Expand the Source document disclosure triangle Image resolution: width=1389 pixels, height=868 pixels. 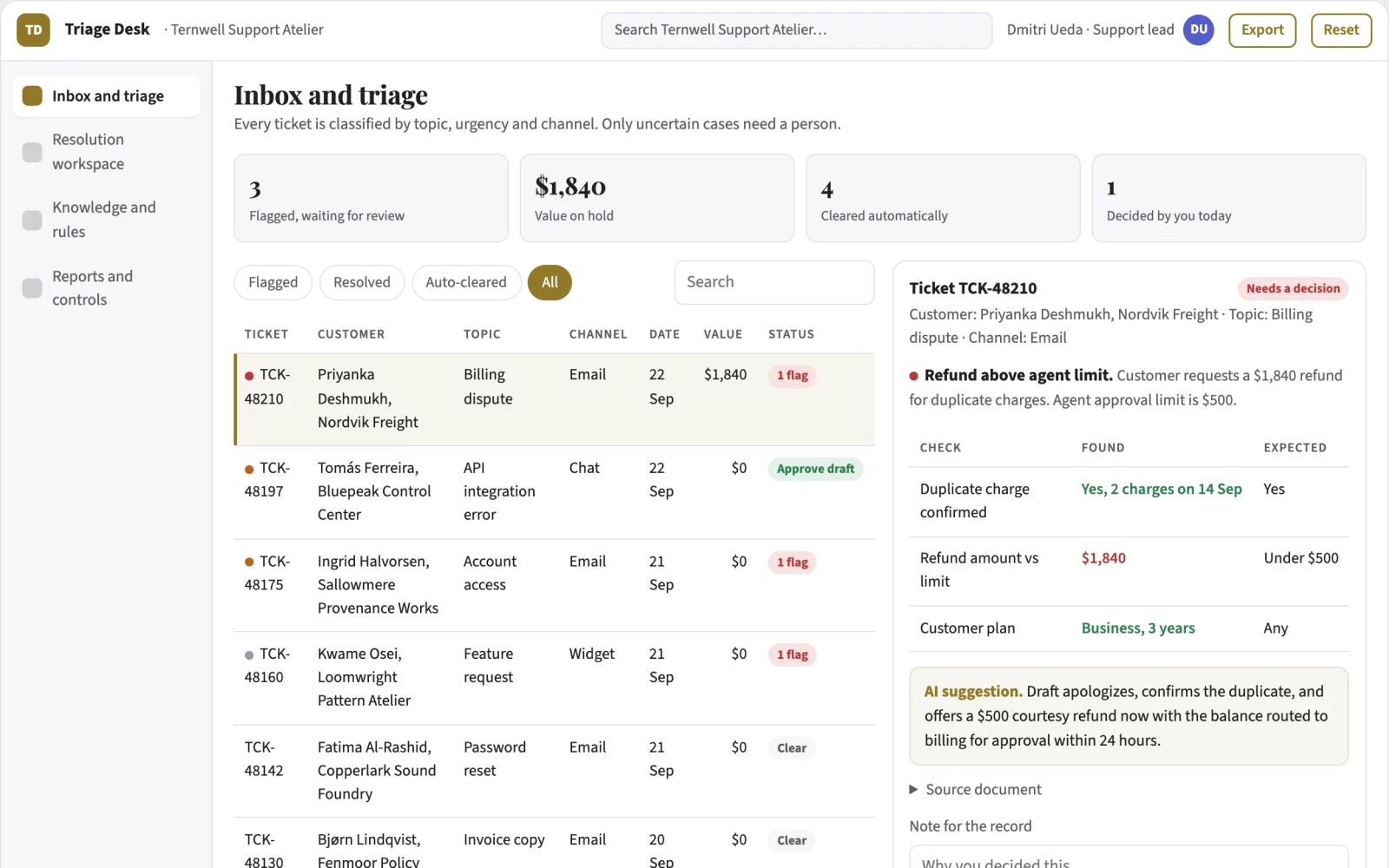coord(913,789)
